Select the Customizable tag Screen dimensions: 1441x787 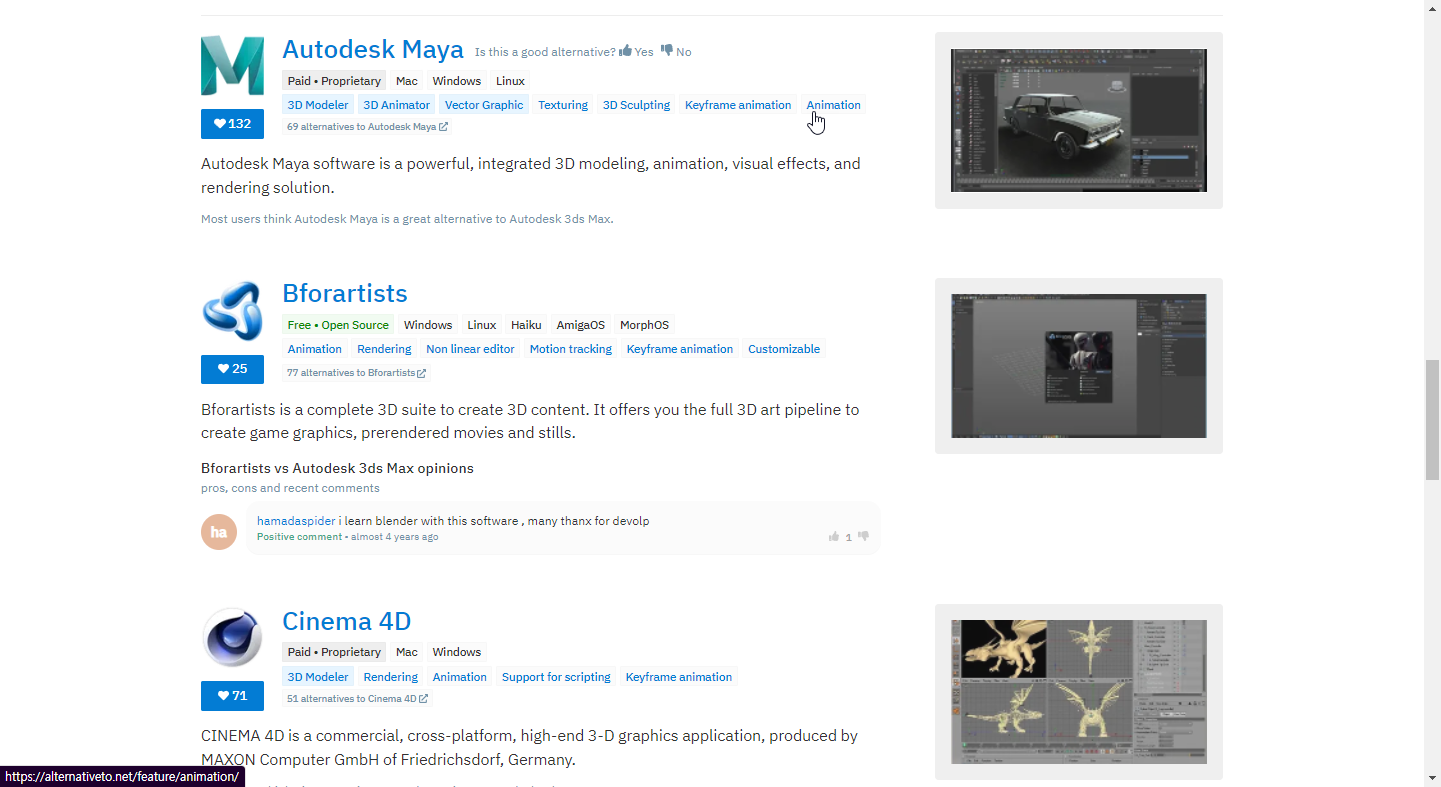[784, 349]
